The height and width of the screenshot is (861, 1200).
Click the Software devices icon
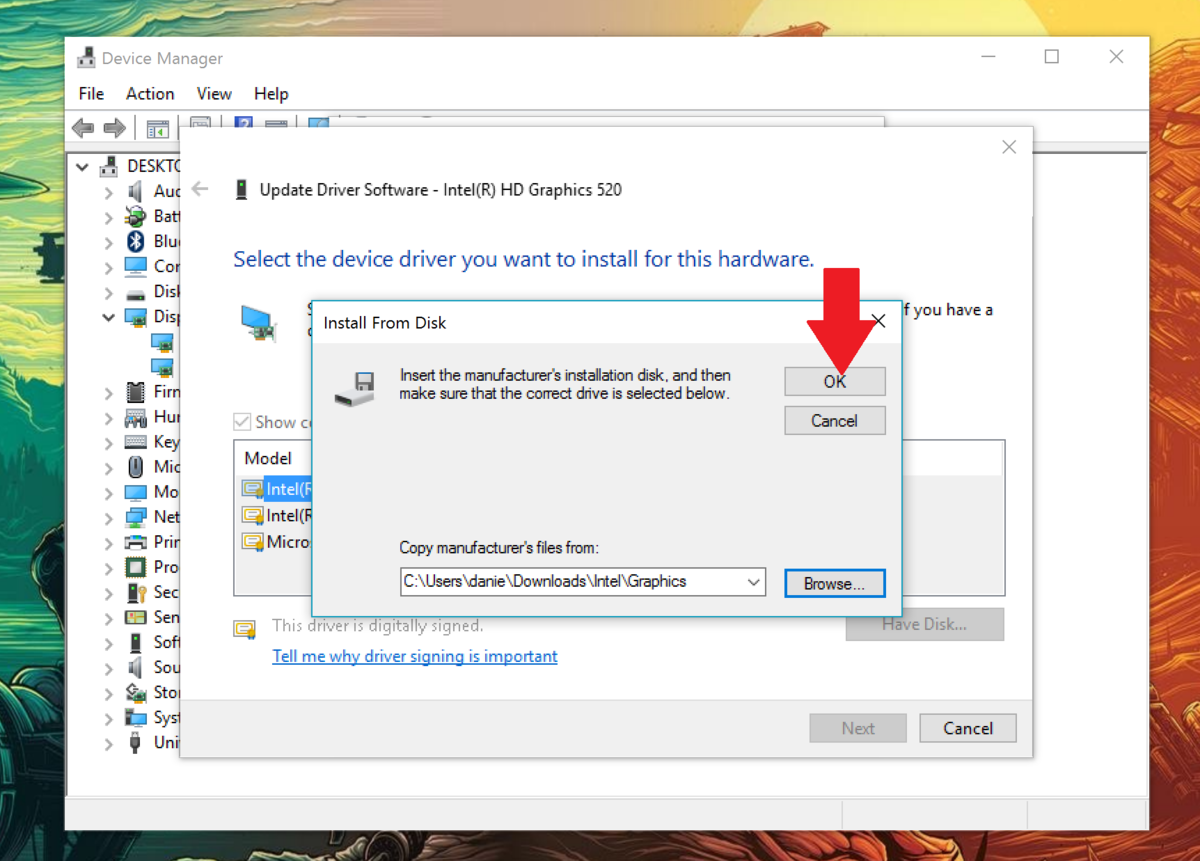[x=136, y=642]
